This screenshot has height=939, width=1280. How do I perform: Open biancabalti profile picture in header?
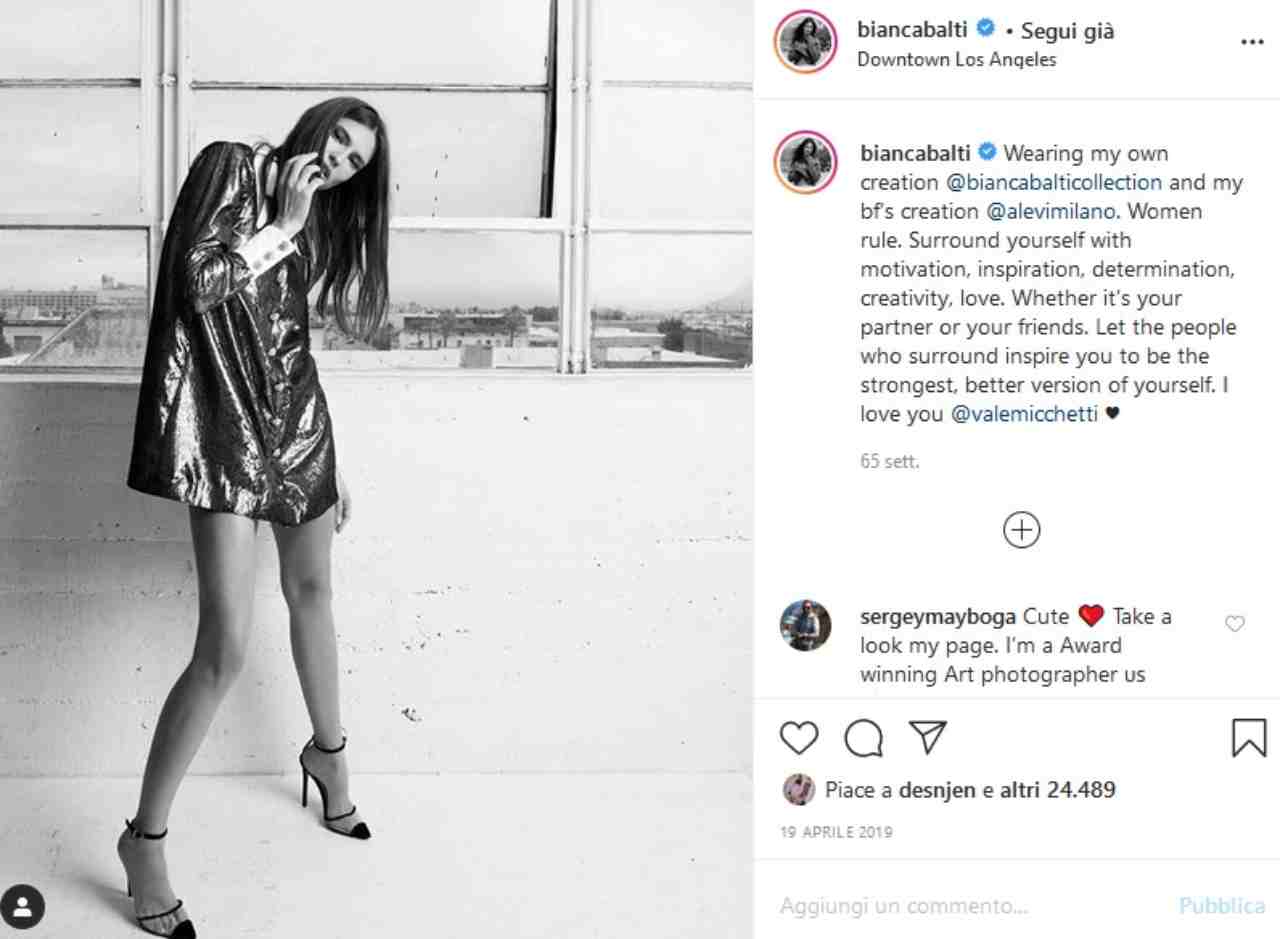click(x=805, y=42)
